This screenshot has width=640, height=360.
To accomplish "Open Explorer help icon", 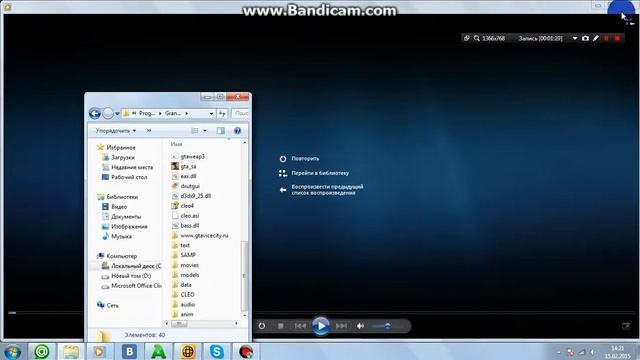I will [237, 131].
